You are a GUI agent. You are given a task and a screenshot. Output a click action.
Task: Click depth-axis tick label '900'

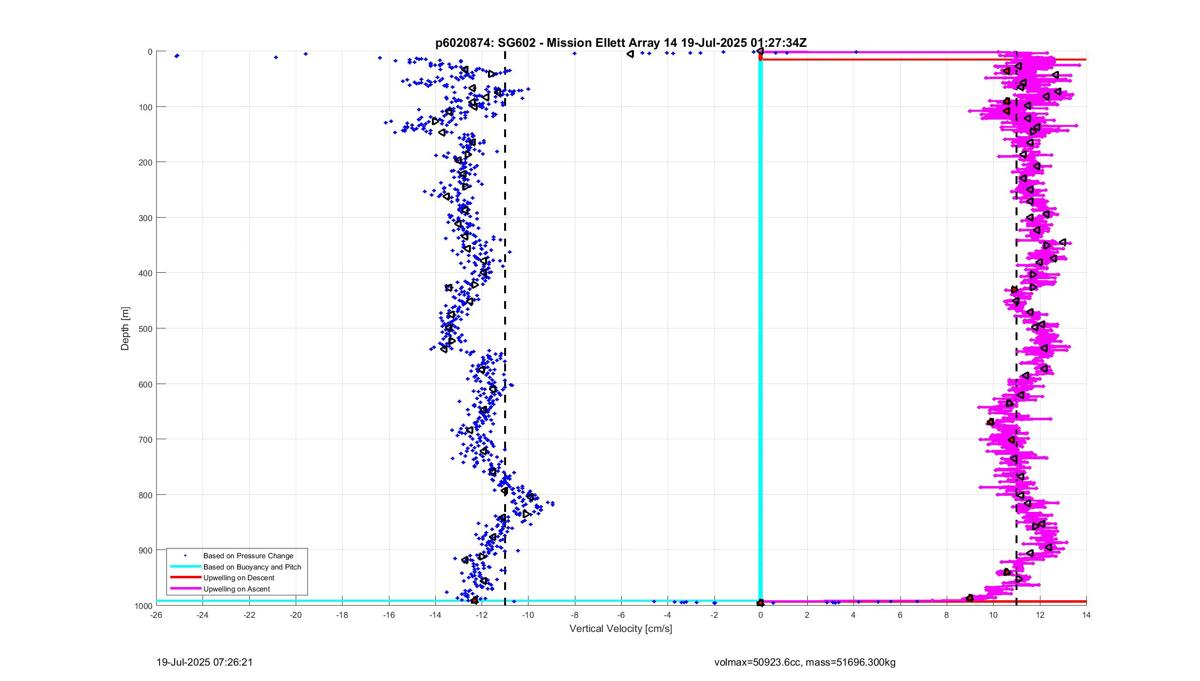(x=144, y=550)
